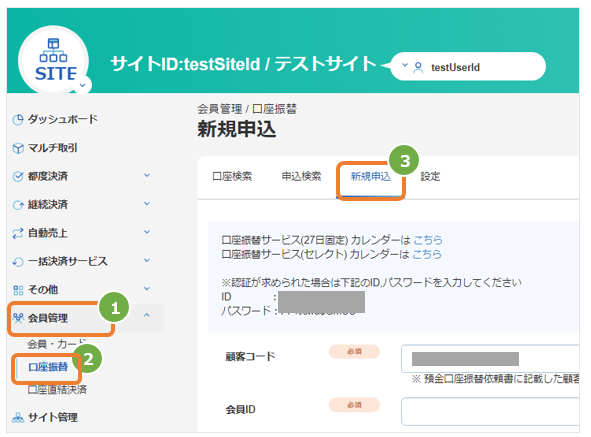Select 口座直結決済 in the sidebar
The height and width of the screenshot is (437, 591).
click(57, 389)
